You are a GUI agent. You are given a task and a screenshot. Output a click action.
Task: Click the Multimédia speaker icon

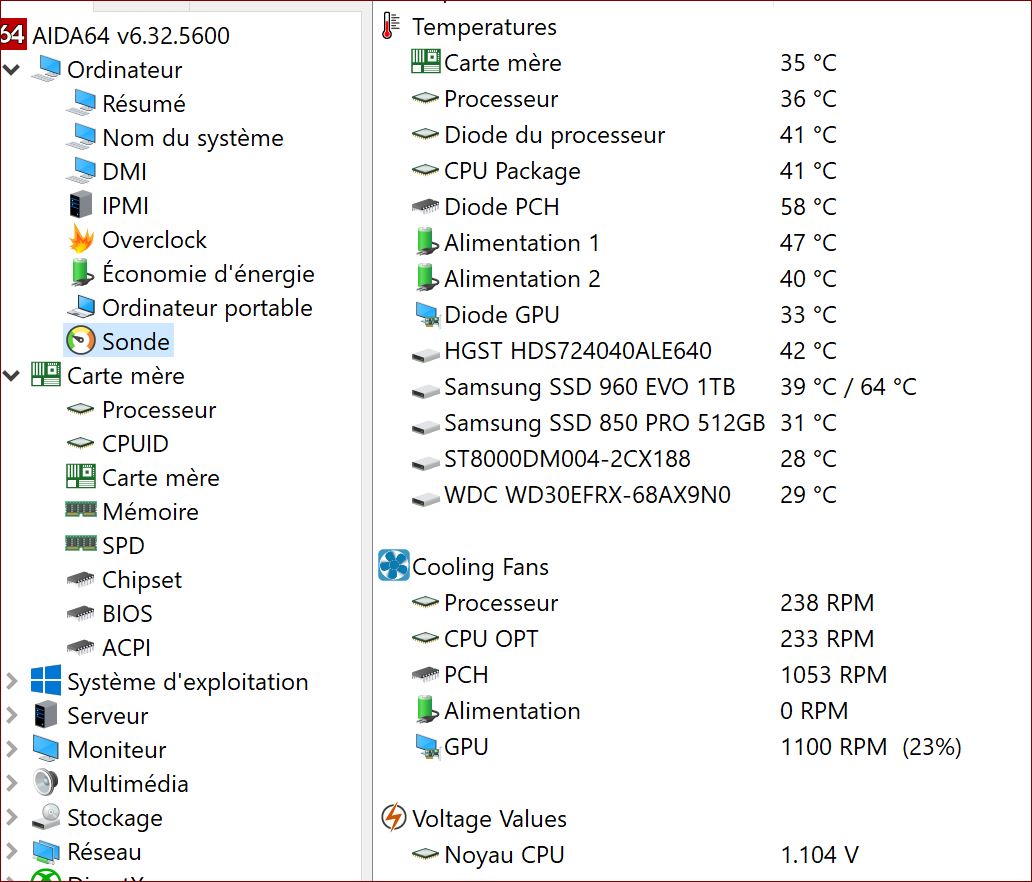coord(46,783)
